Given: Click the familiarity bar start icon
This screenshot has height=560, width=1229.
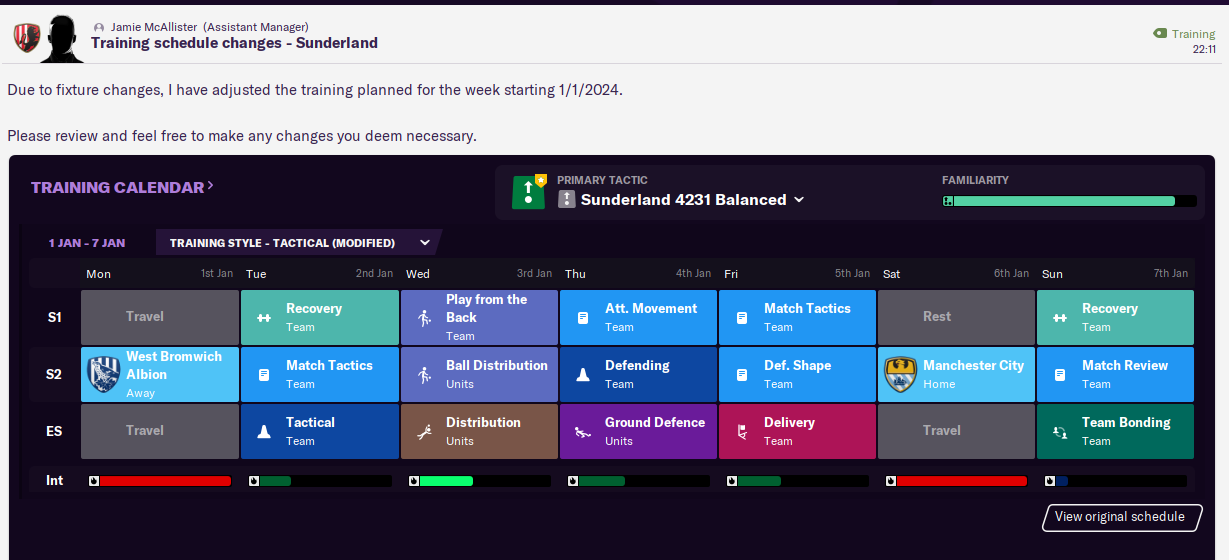Looking at the screenshot, I should [948, 201].
